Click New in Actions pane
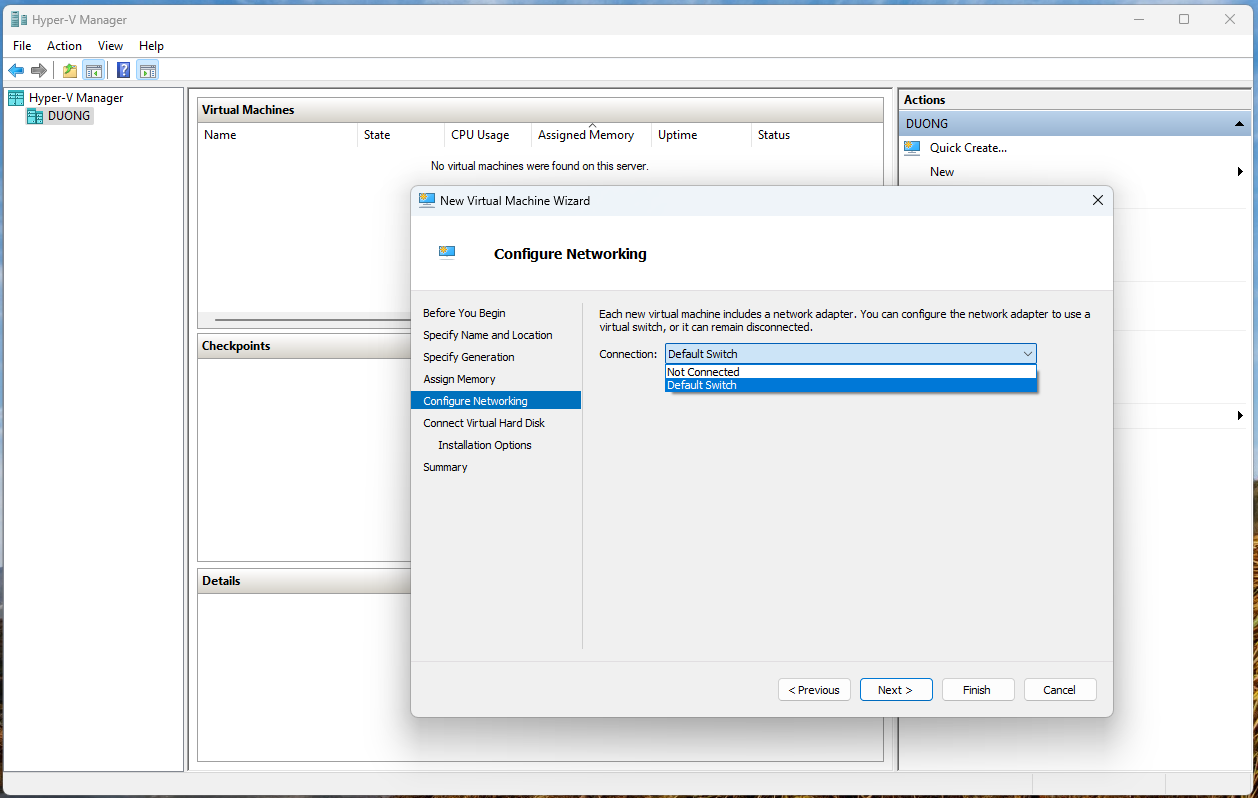The image size is (1258, 798). (x=942, y=172)
